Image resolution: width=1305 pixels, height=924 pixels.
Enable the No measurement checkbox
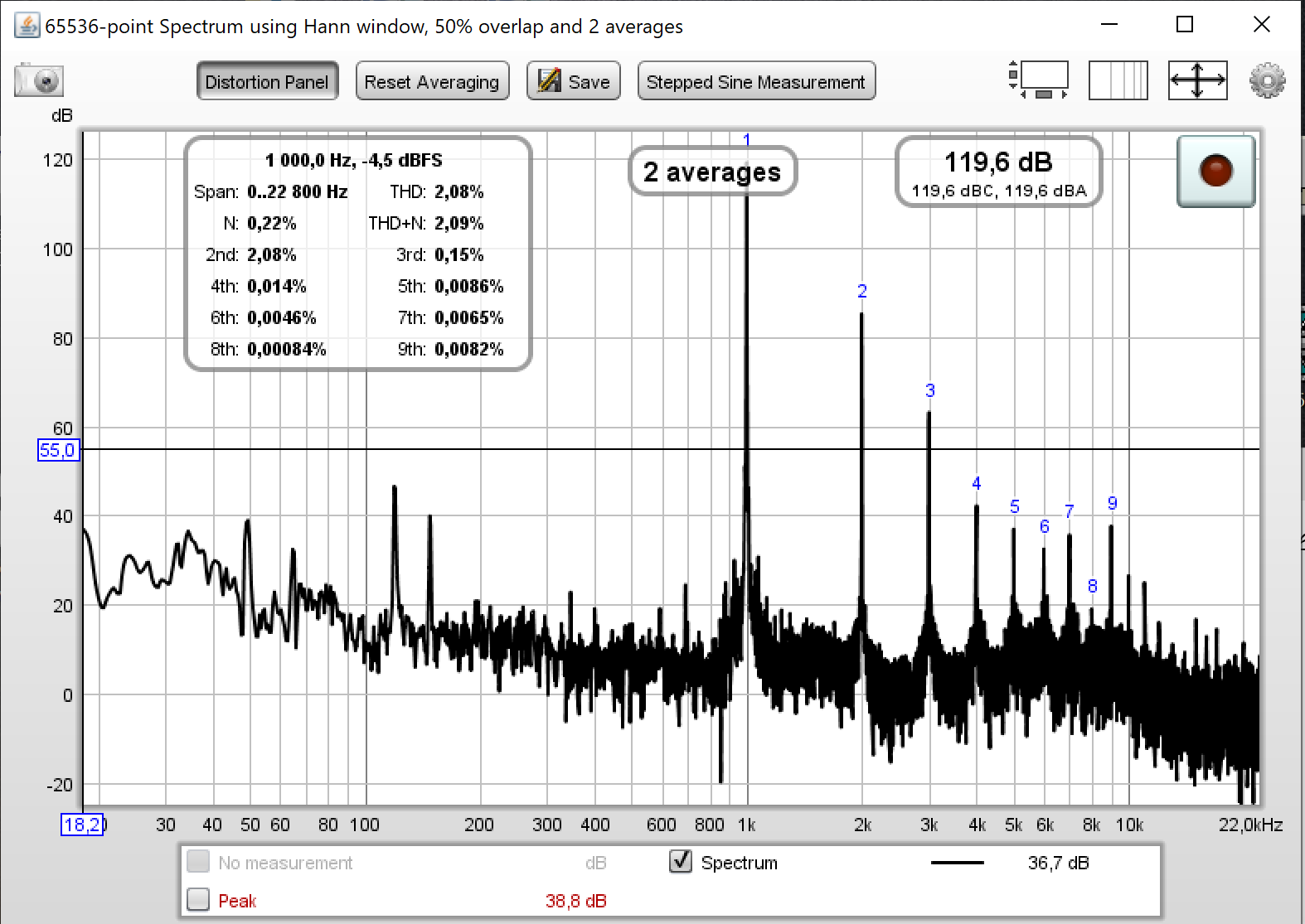click(x=198, y=862)
